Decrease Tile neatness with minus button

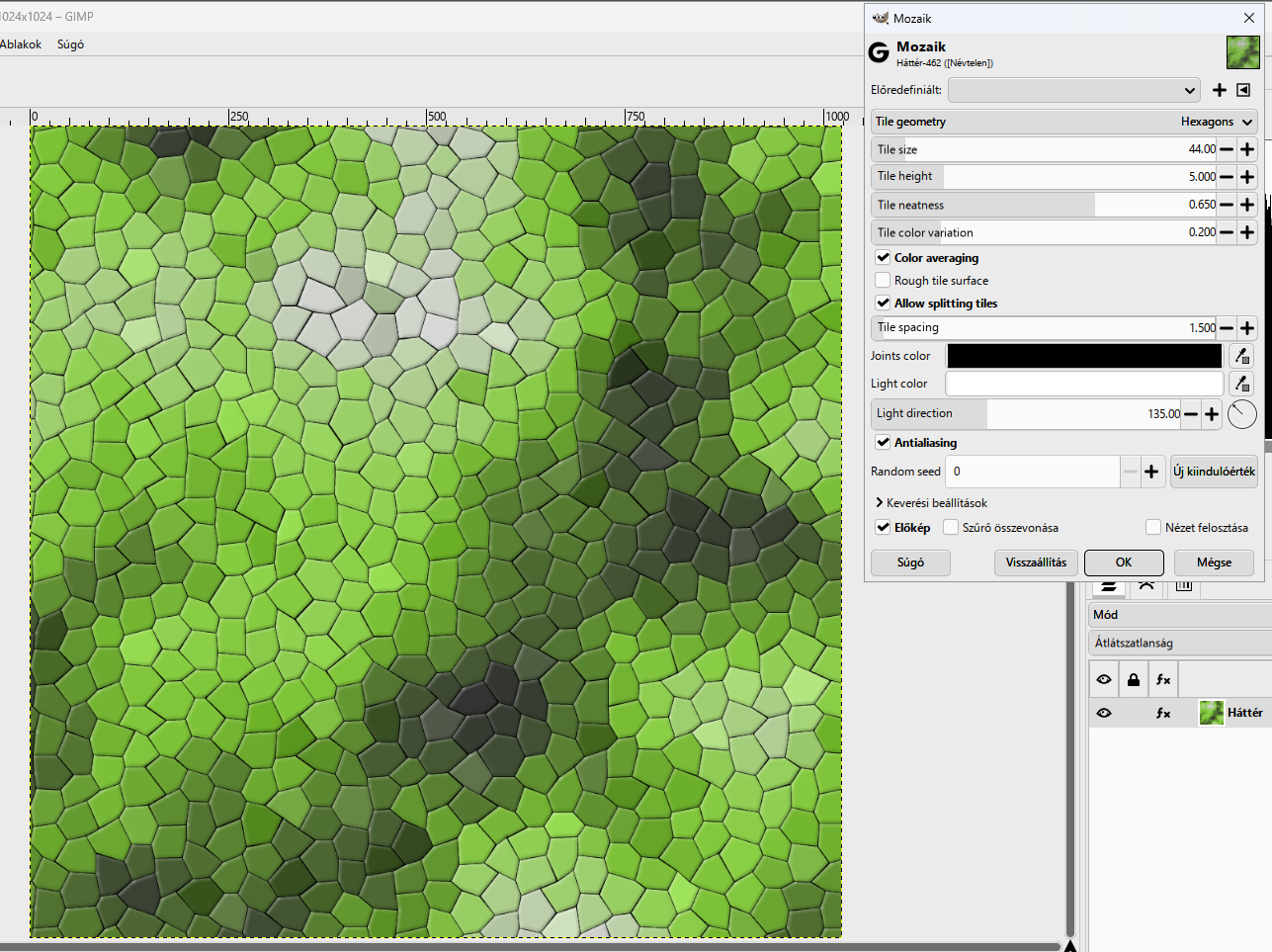click(x=1227, y=205)
